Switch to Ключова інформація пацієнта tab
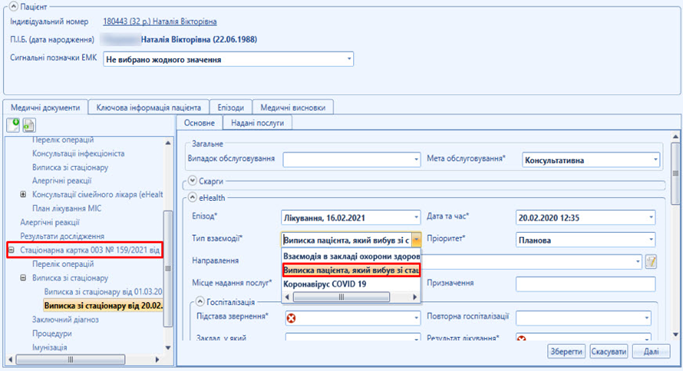683x371 pixels. coord(149,108)
